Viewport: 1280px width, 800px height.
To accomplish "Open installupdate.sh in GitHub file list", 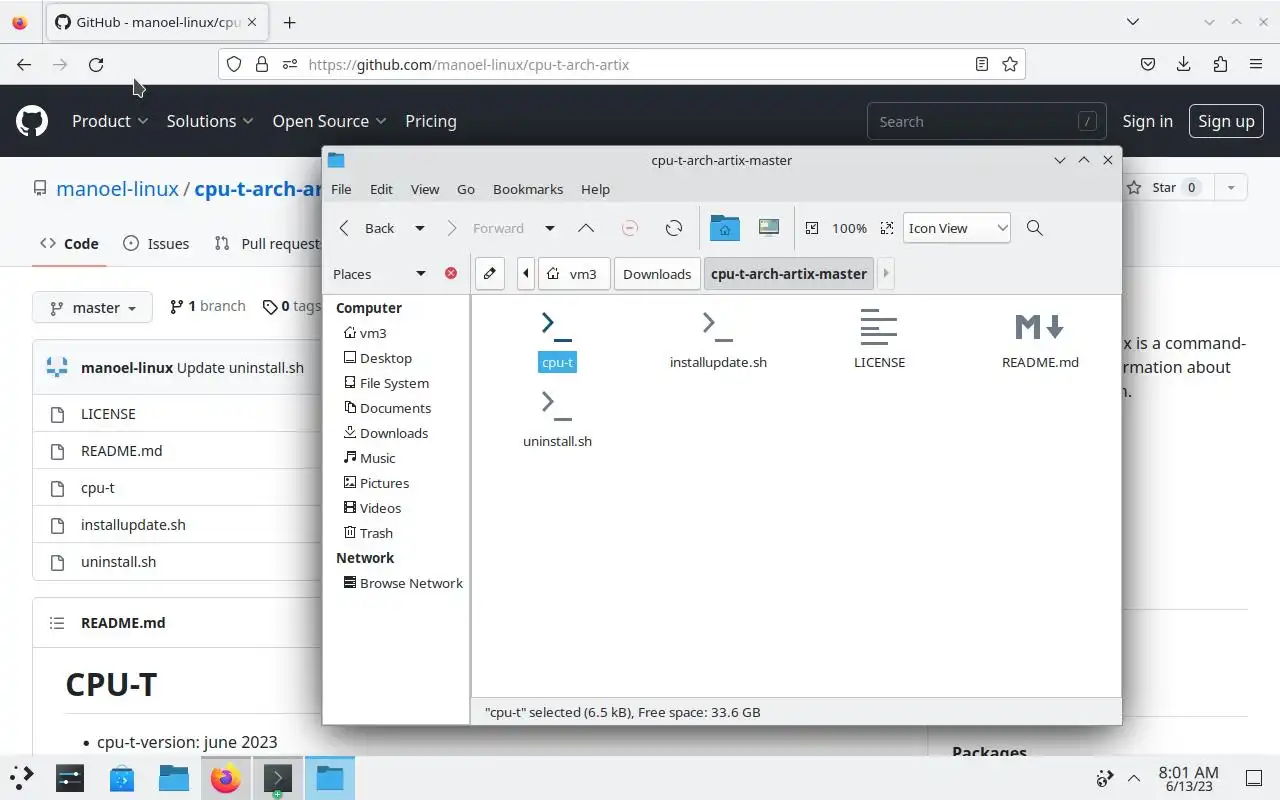I will tap(133, 525).
